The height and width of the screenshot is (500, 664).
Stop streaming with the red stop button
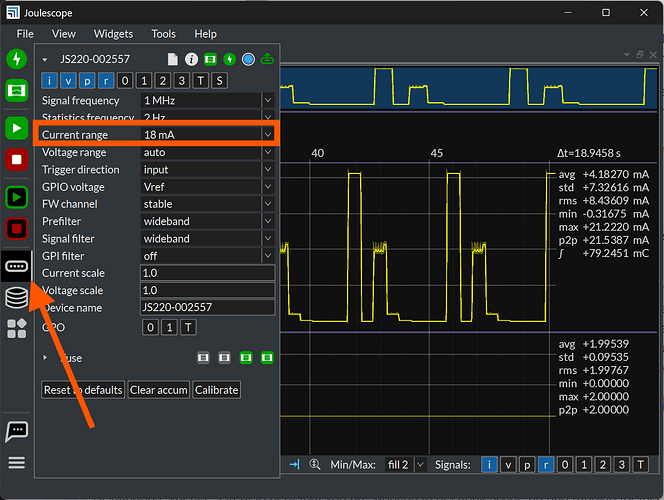pos(17,160)
